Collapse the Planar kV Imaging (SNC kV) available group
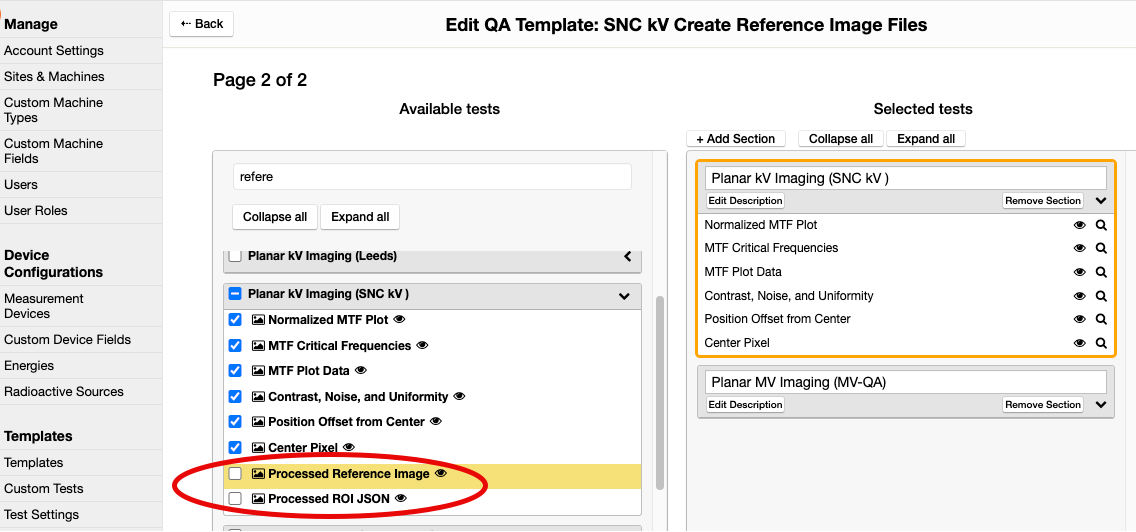Viewport: 1136px width, 532px height. coord(624,296)
